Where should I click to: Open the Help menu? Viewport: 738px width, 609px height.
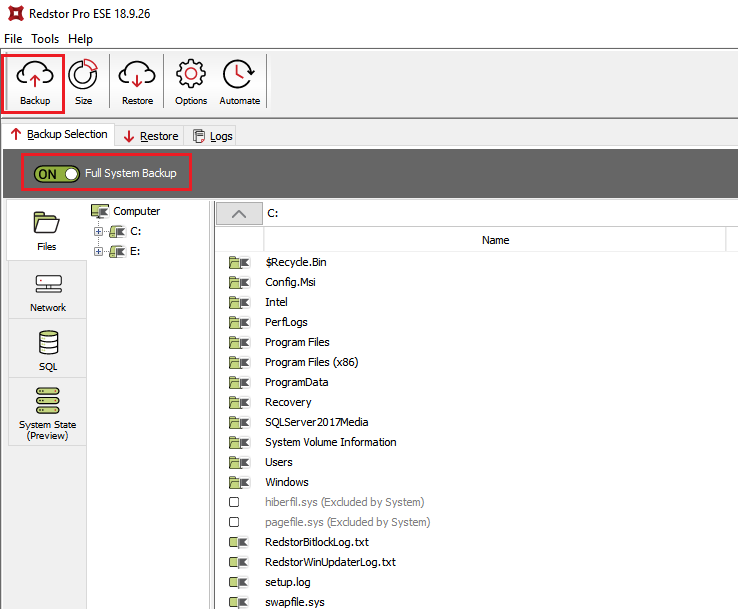coord(80,39)
